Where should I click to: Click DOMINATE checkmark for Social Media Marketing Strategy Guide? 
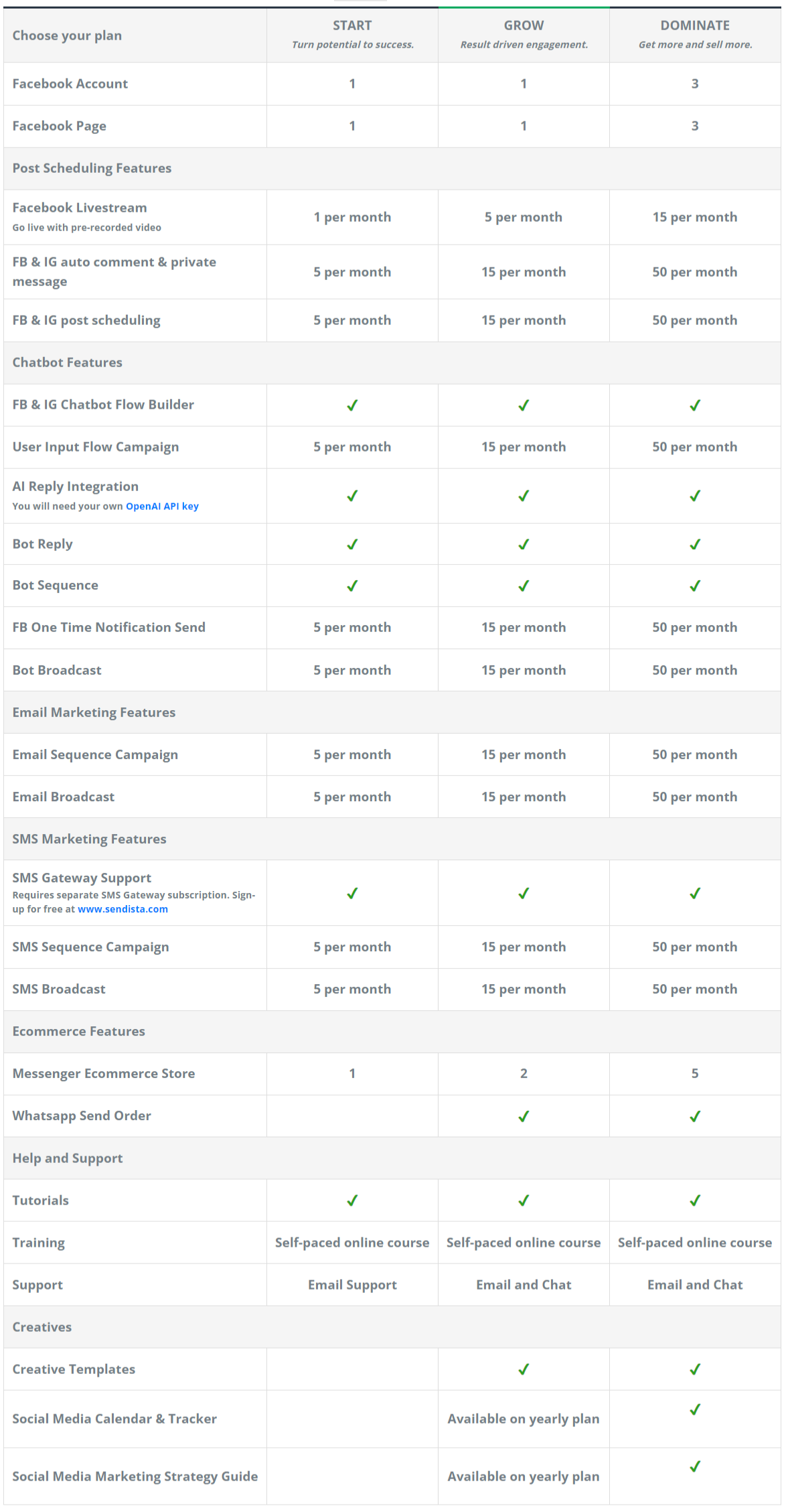click(x=695, y=1466)
